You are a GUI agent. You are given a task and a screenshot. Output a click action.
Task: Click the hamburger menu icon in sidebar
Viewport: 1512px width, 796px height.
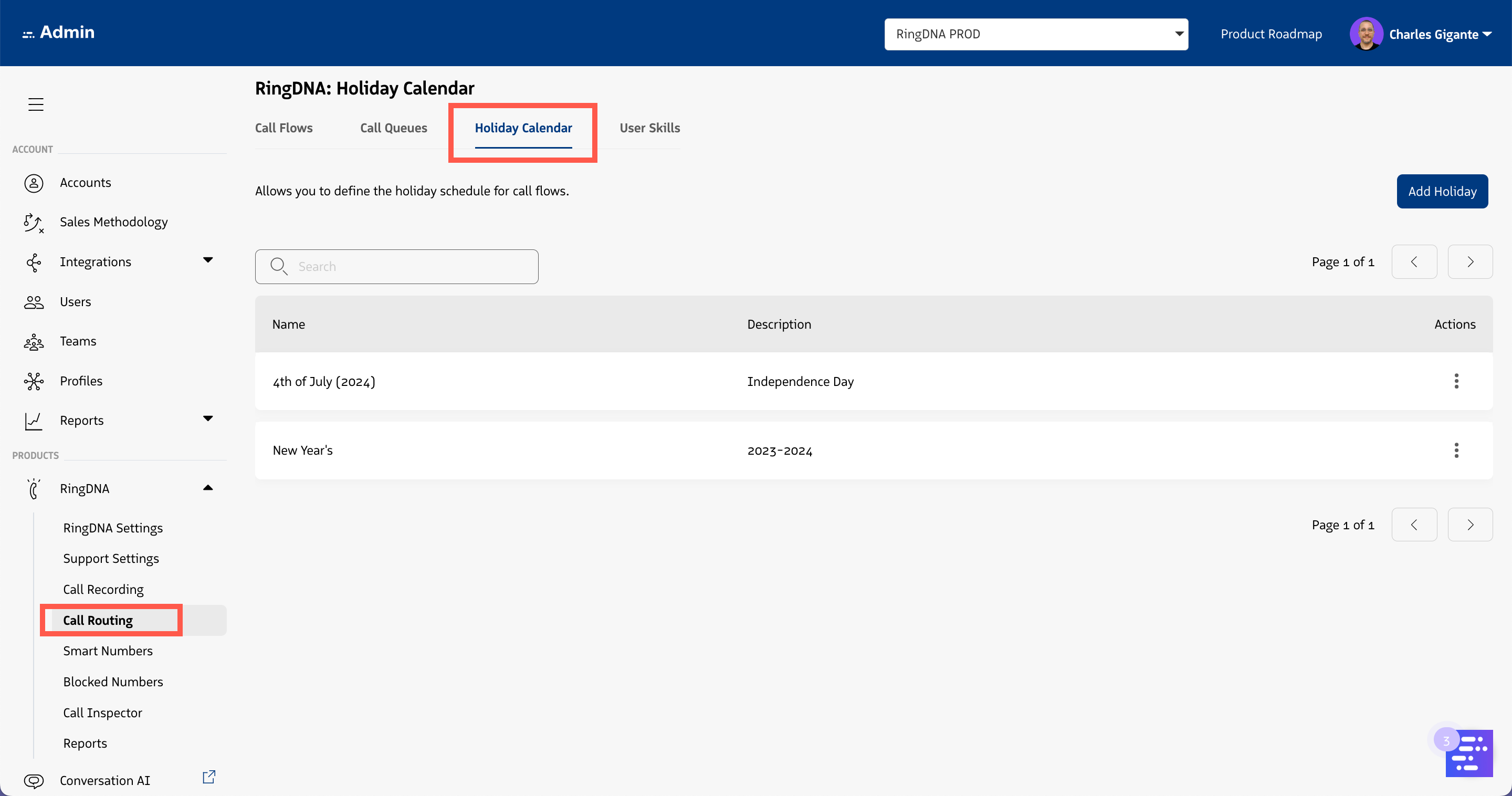36,104
